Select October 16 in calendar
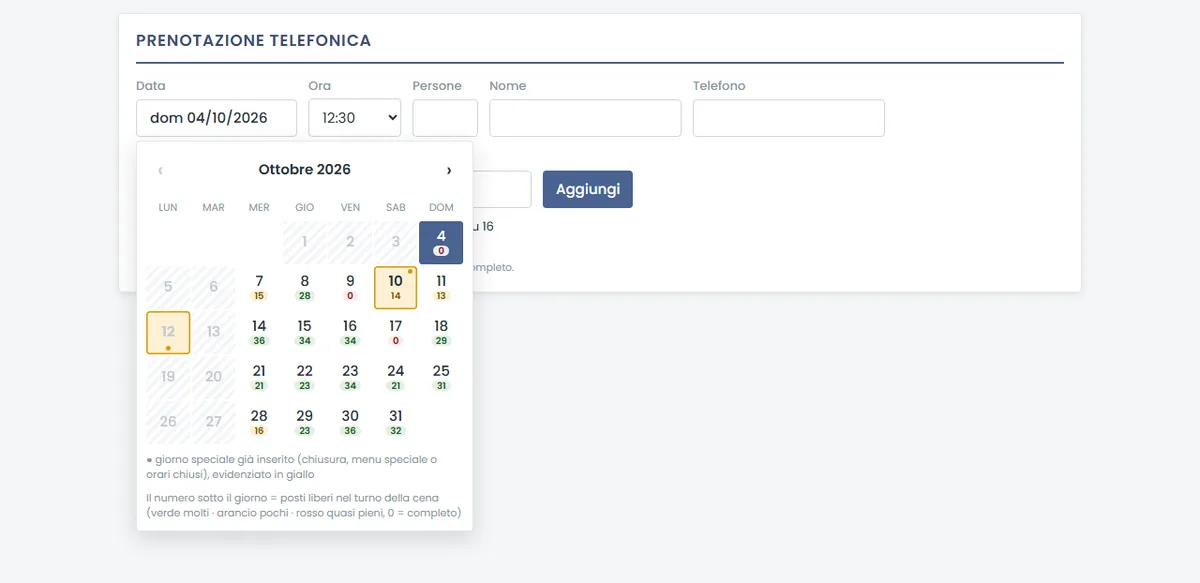 pos(350,332)
